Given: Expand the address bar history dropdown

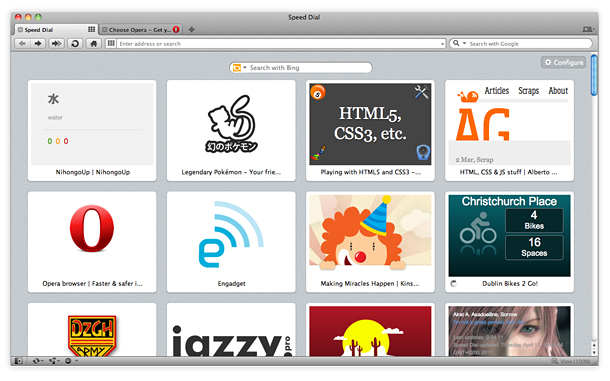Looking at the screenshot, I should pos(442,44).
